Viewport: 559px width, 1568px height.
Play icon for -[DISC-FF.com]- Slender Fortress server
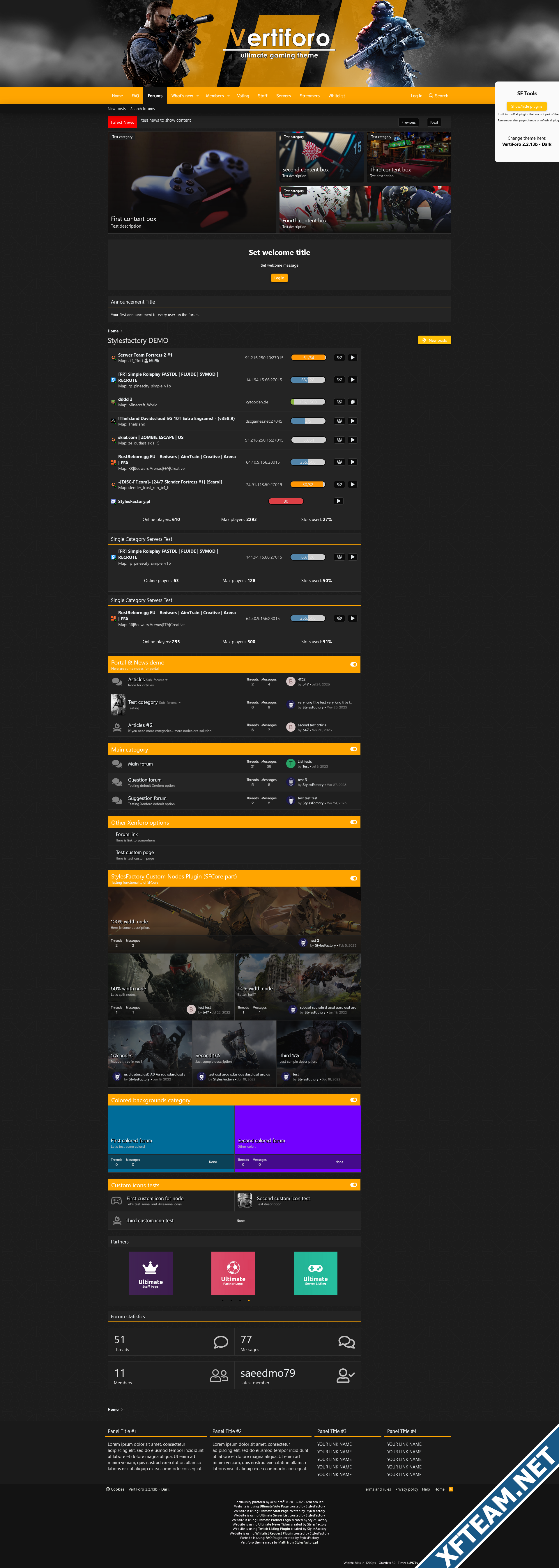(352, 485)
